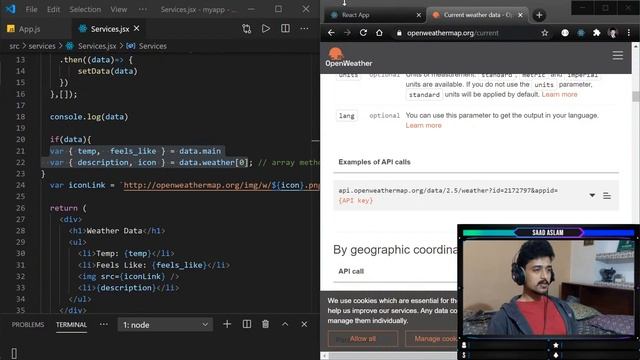
Task: Run code with the play icon
Action: (x=266, y=29)
